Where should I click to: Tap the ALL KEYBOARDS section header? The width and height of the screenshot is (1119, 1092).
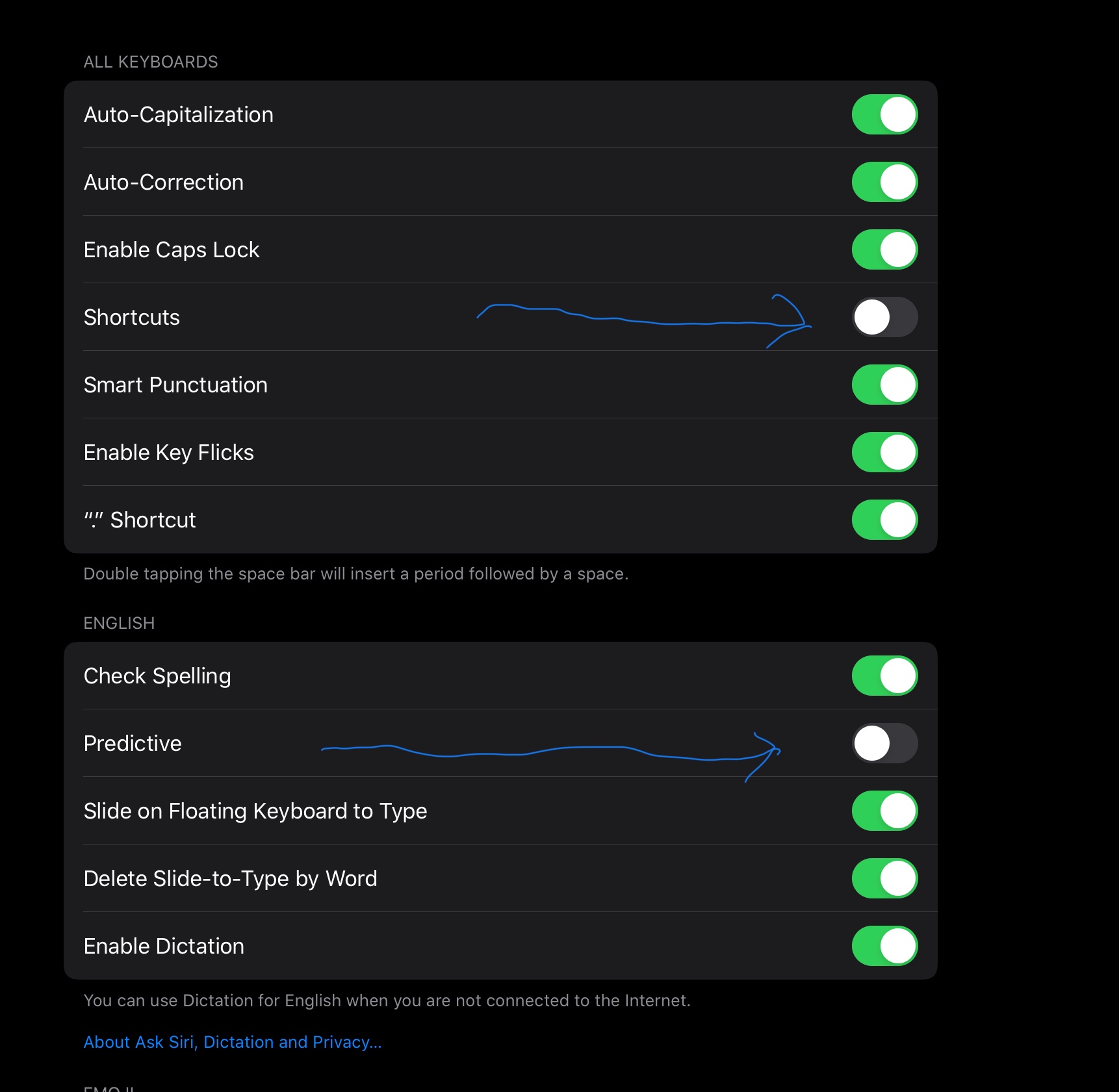pyautogui.click(x=151, y=62)
